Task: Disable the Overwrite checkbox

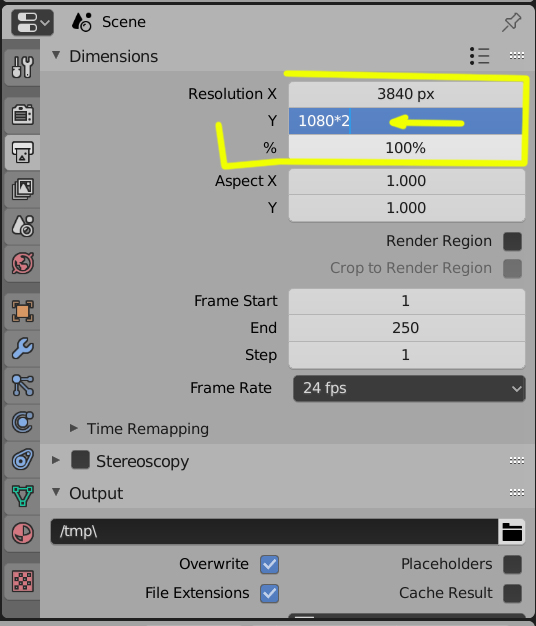Action: (x=269, y=564)
